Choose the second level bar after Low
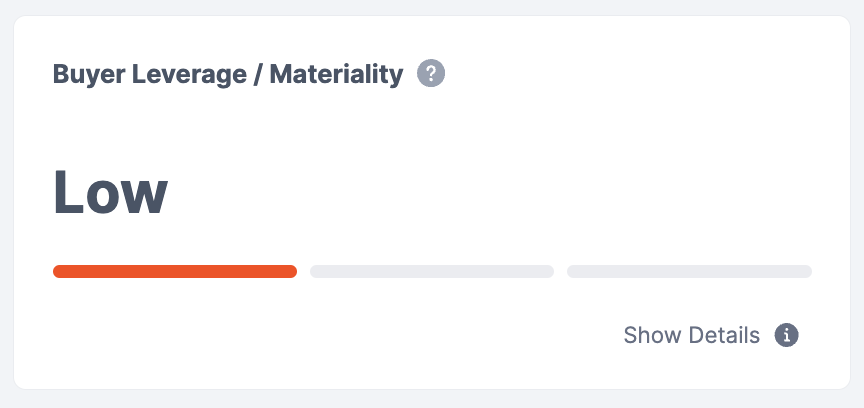The image size is (864, 408). click(432, 271)
